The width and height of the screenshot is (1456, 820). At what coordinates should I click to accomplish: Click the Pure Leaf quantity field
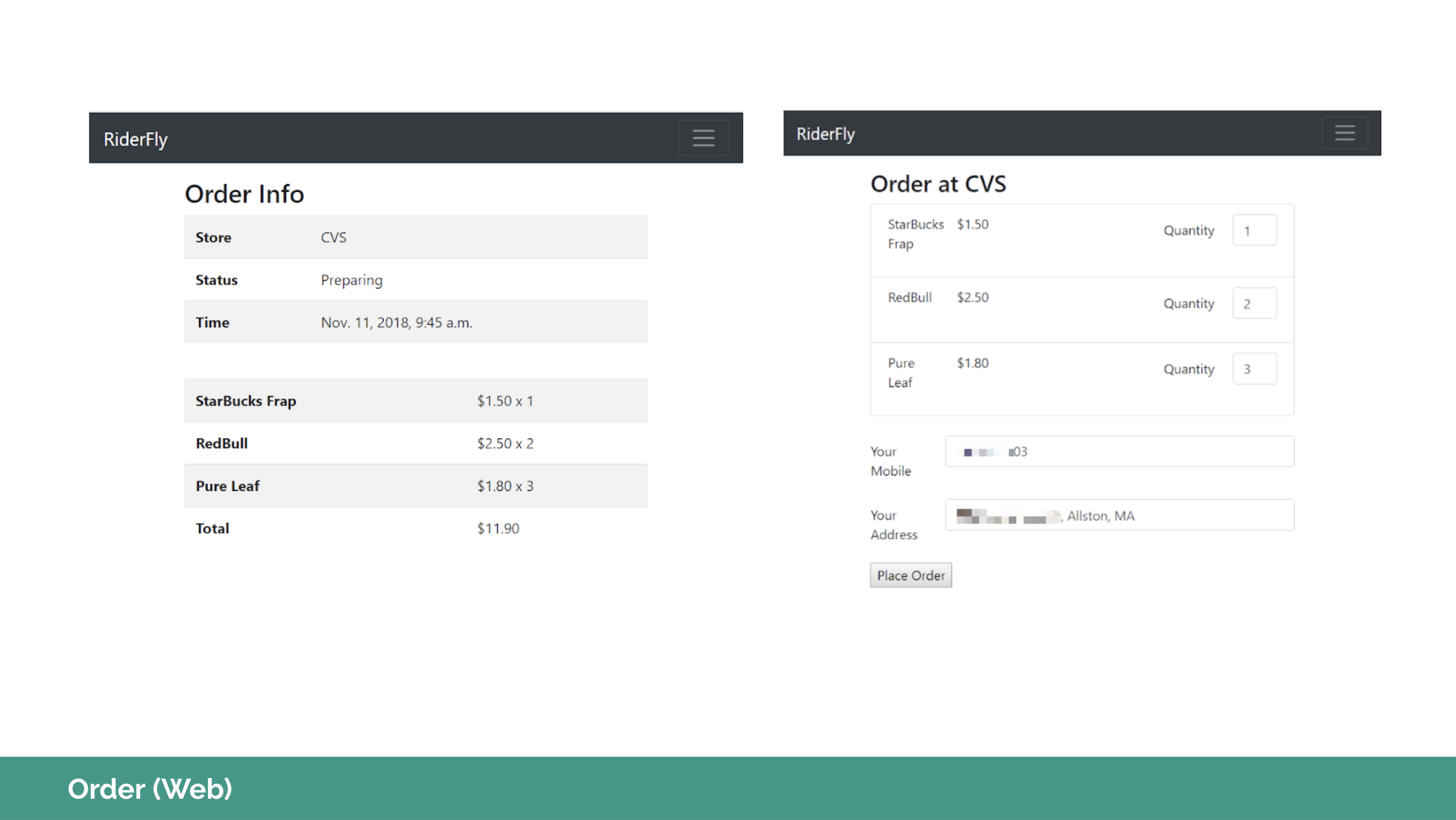1254,369
